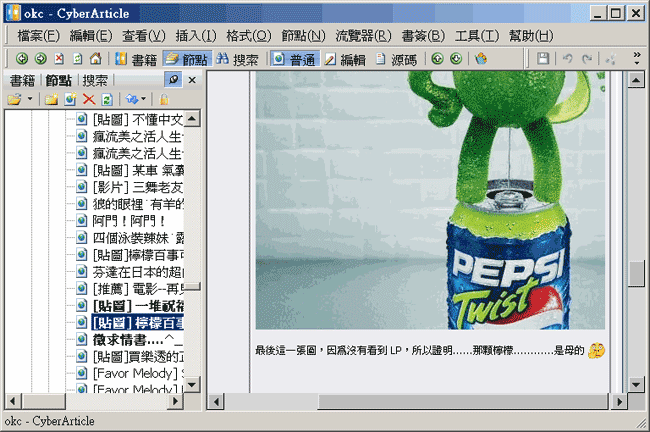
Task: Open the 搜索 search binoculars toolbar button
Action: point(237,59)
